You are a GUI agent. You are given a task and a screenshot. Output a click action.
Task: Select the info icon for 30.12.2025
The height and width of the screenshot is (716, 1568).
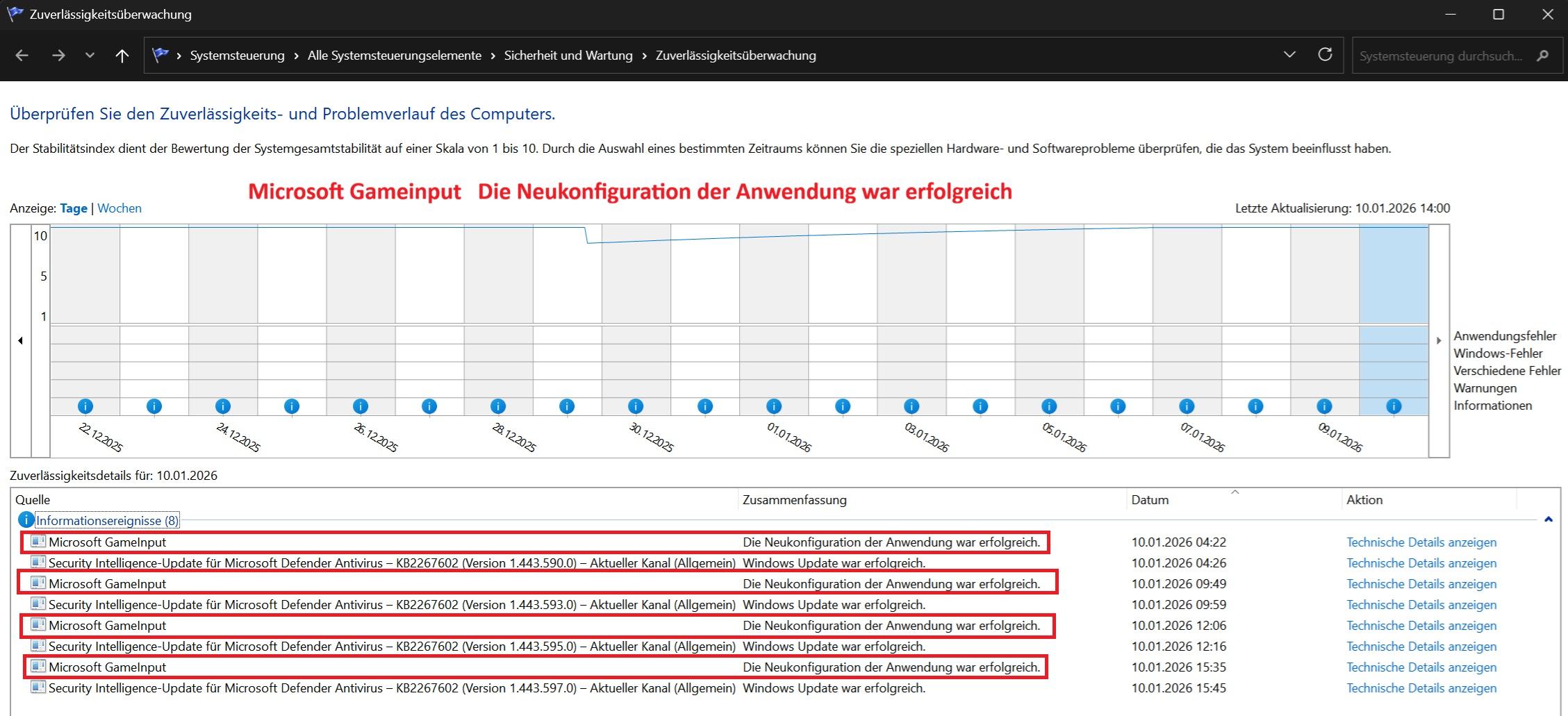click(636, 406)
